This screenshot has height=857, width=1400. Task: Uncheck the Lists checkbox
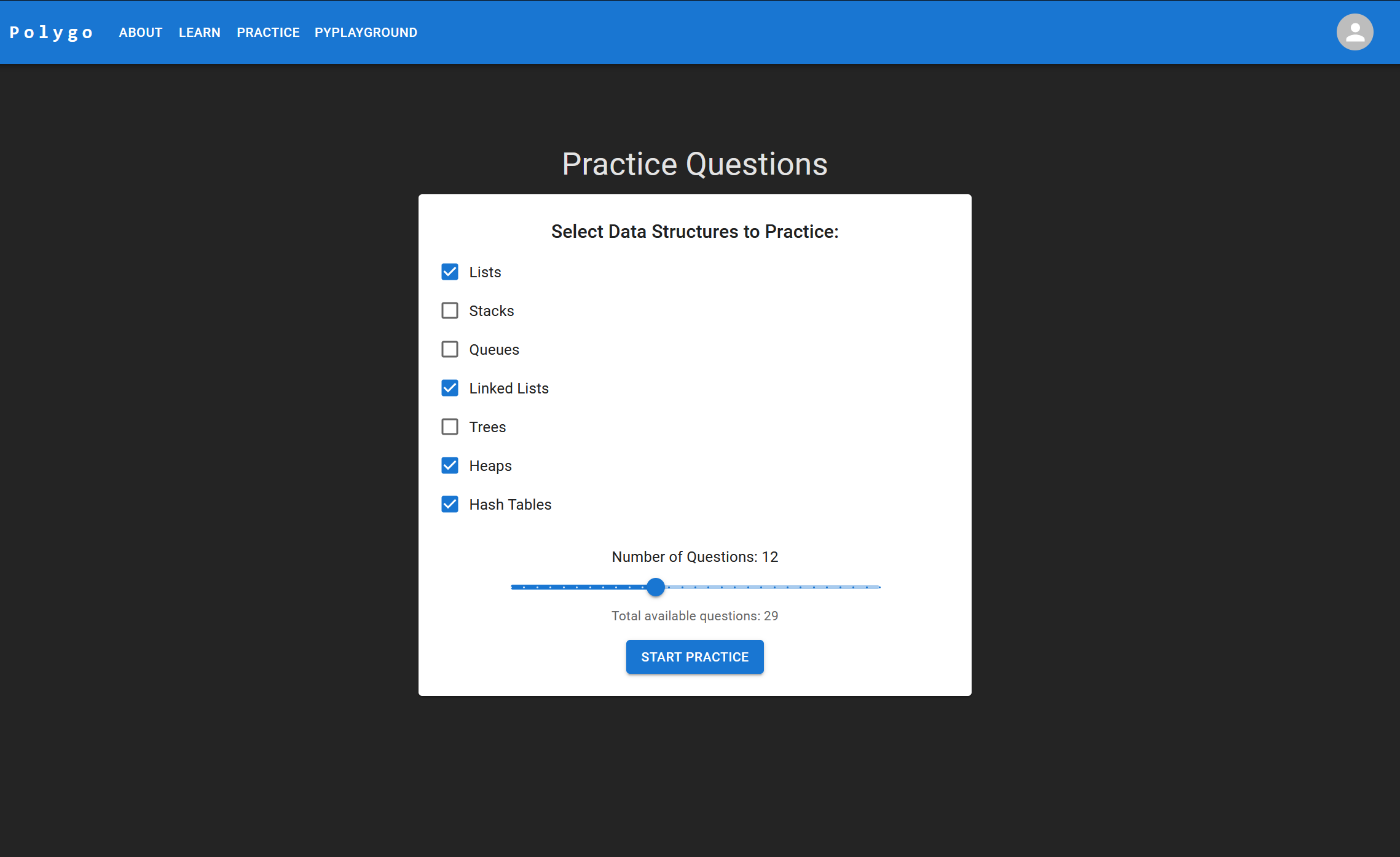click(x=450, y=272)
